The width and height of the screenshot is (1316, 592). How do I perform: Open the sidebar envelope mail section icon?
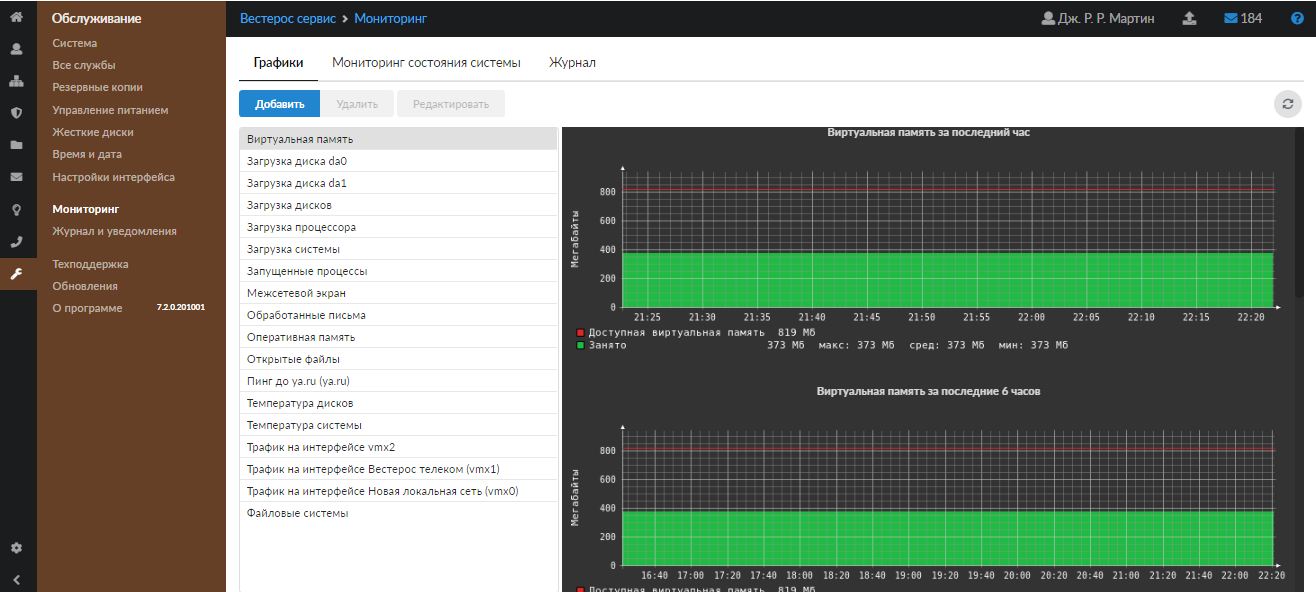click(x=16, y=177)
